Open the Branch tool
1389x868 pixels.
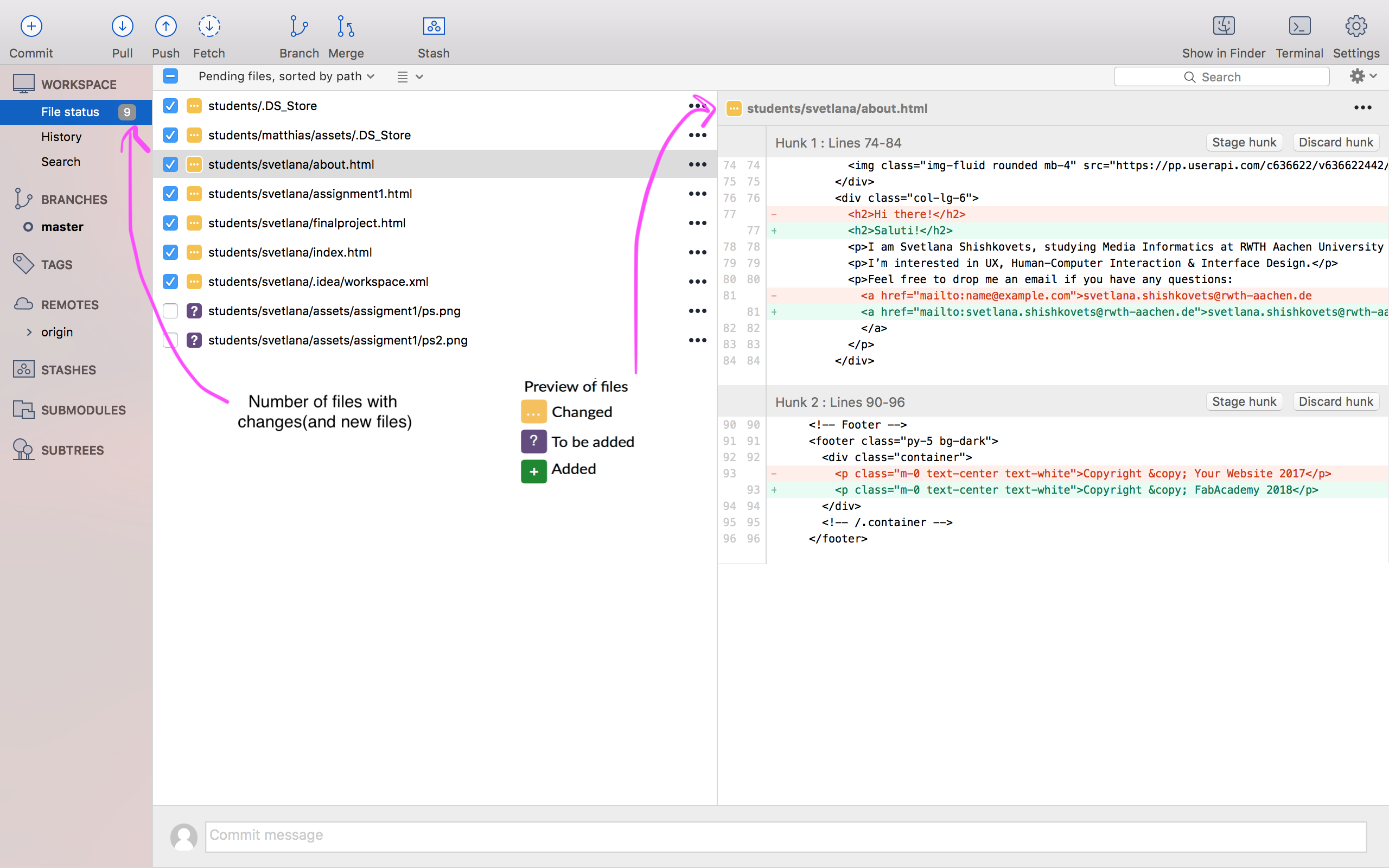(x=298, y=26)
